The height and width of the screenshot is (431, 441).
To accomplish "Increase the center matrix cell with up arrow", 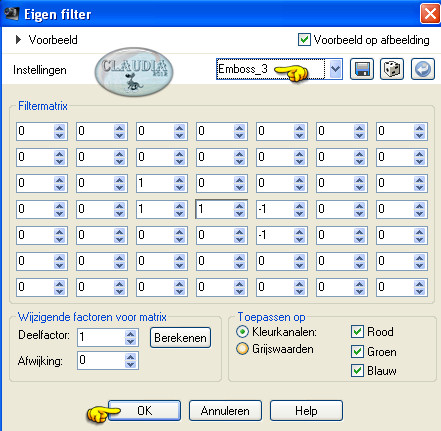I will point(239,206).
